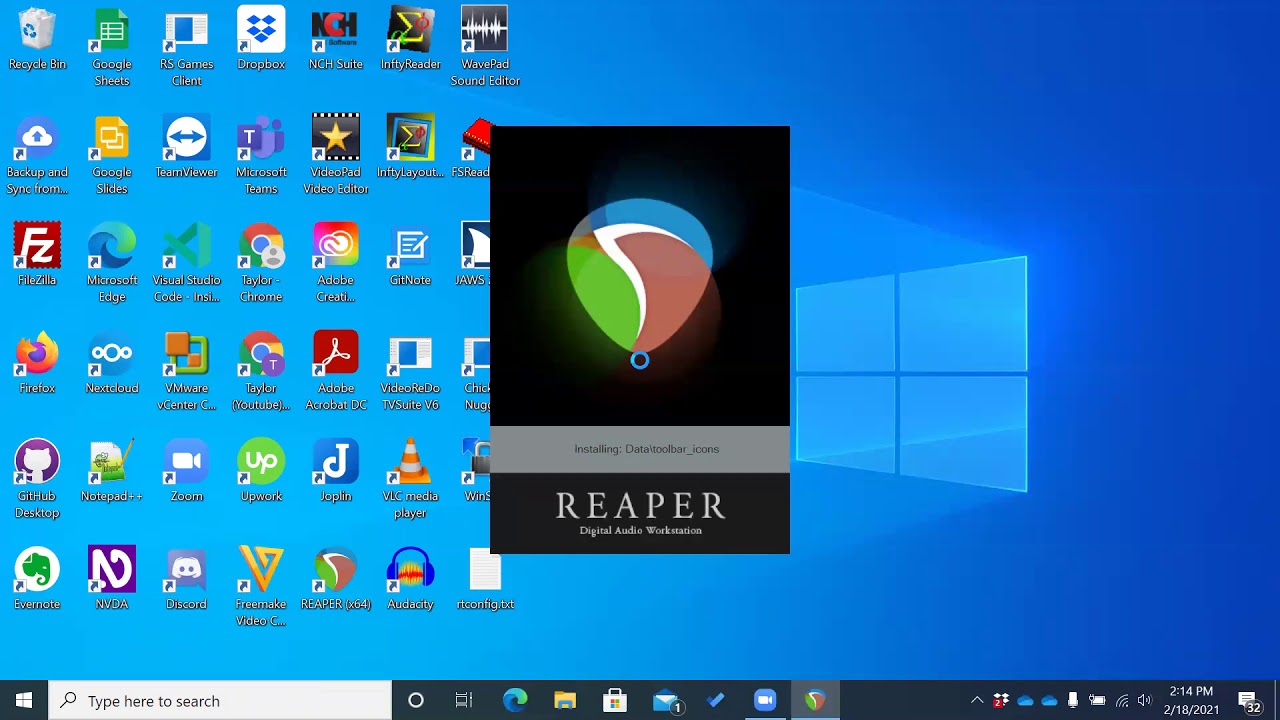Open the Wi-Fi network flyout
The width and height of the screenshot is (1280, 720).
[x=1121, y=700]
